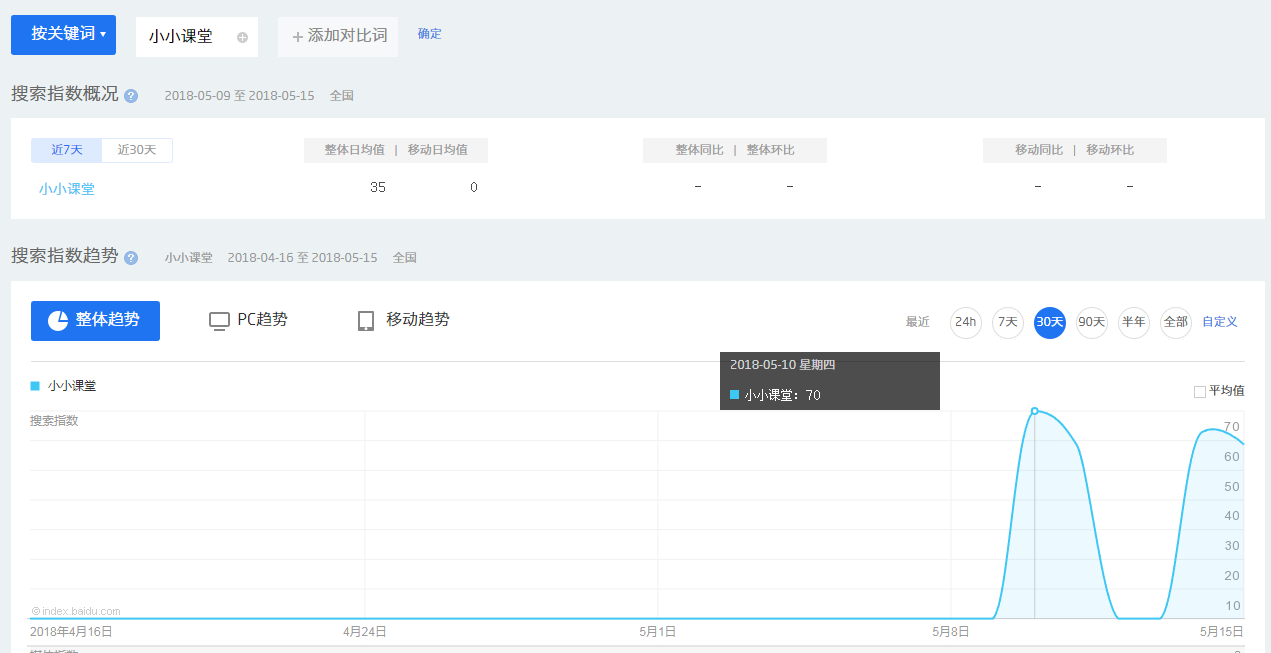Click 添加对比词 to add a comparison word
1271x653 pixels.
click(x=338, y=36)
